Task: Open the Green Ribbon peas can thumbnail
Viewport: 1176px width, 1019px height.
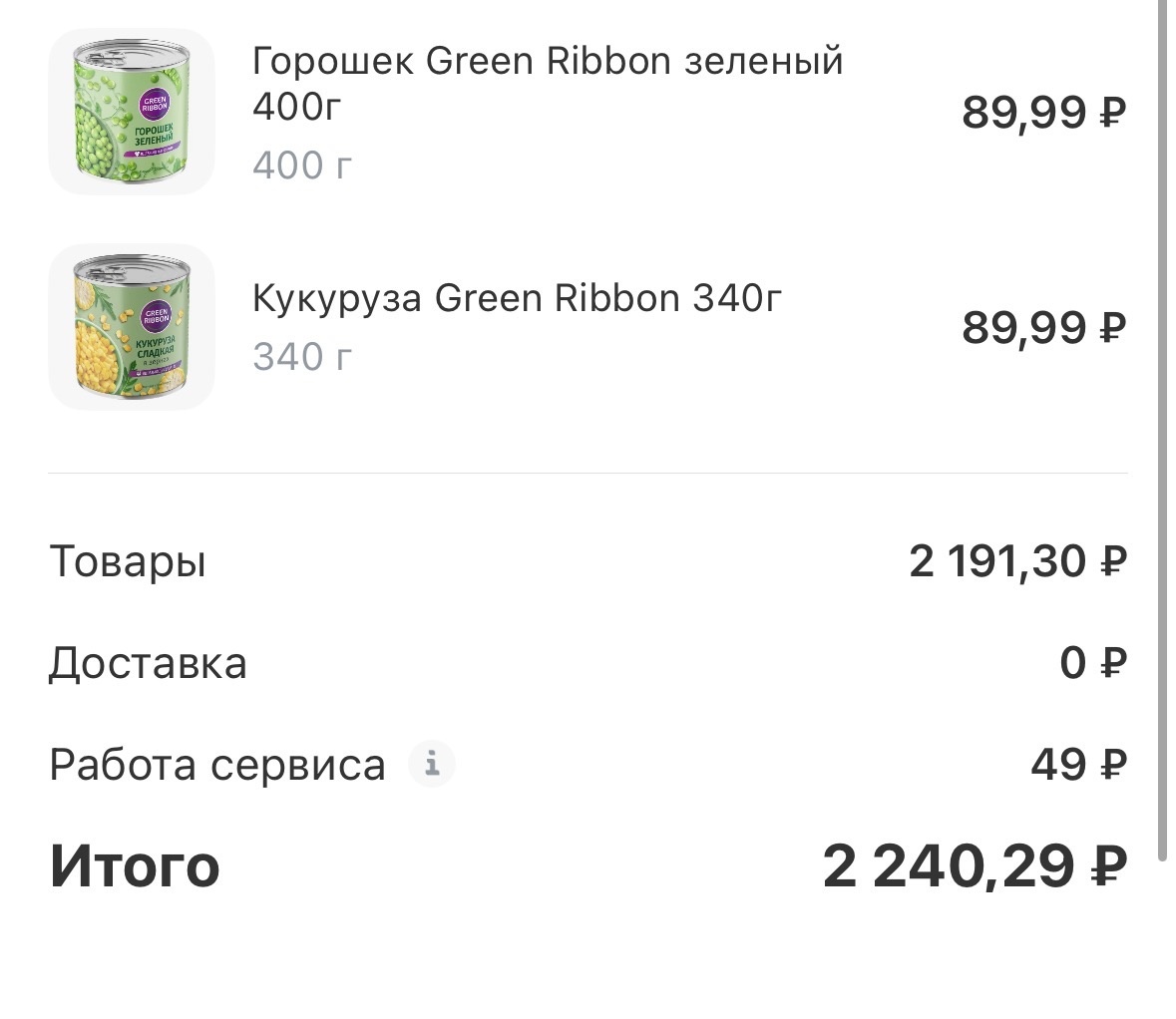Action: [x=132, y=112]
